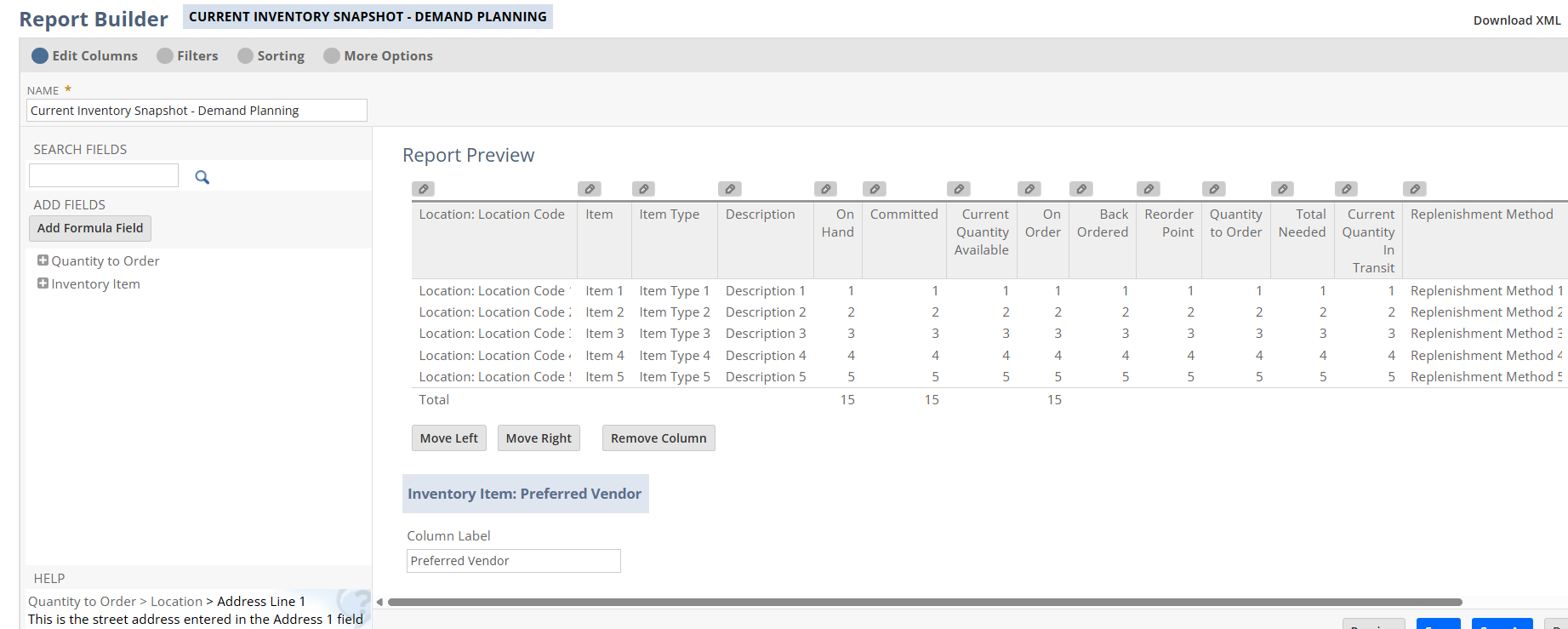The height and width of the screenshot is (629, 1568).
Task: Click the Add Formula Field button
Action: click(x=90, y=228)
